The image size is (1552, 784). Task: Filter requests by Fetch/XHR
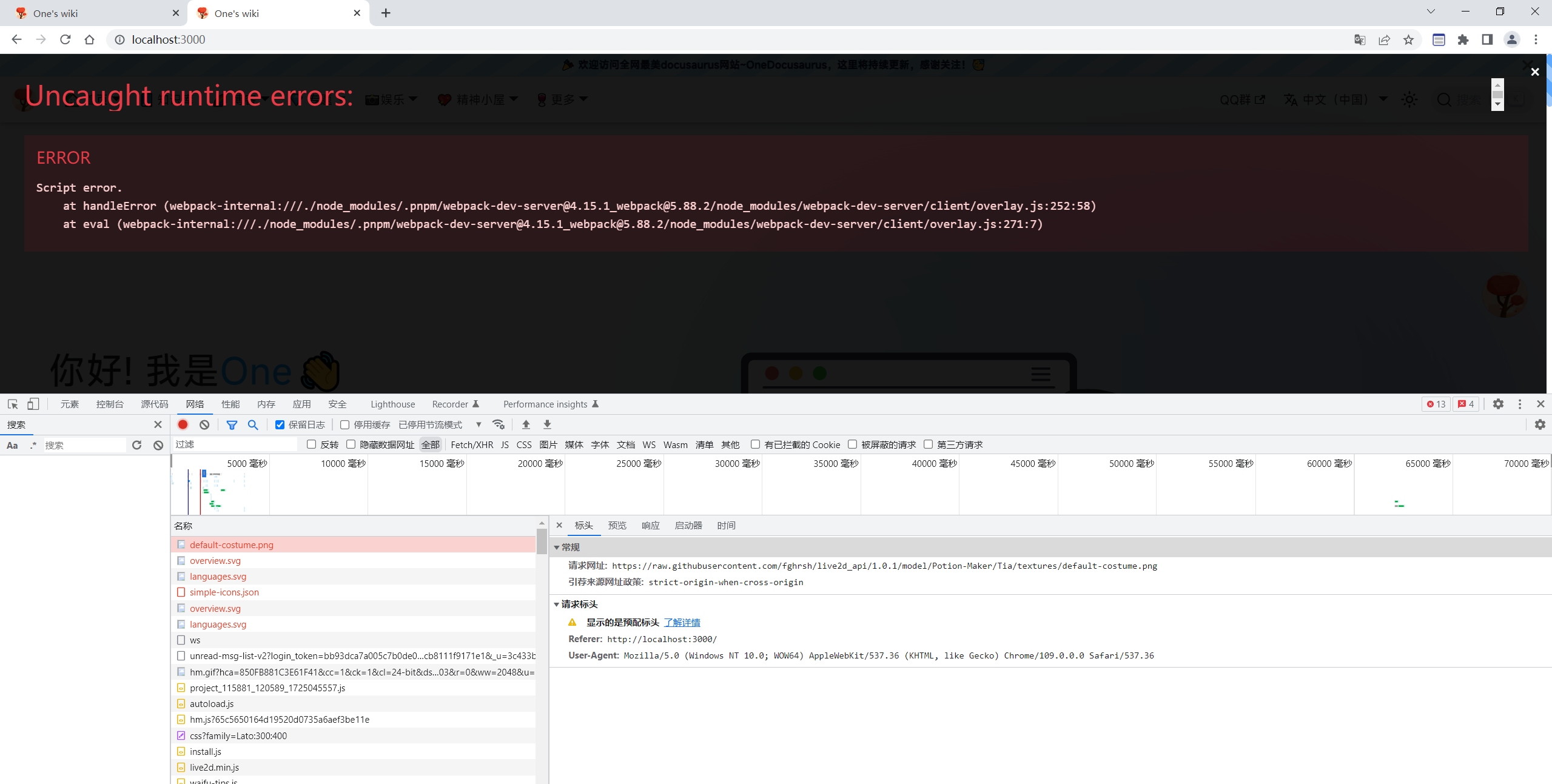tap(472, 444)
